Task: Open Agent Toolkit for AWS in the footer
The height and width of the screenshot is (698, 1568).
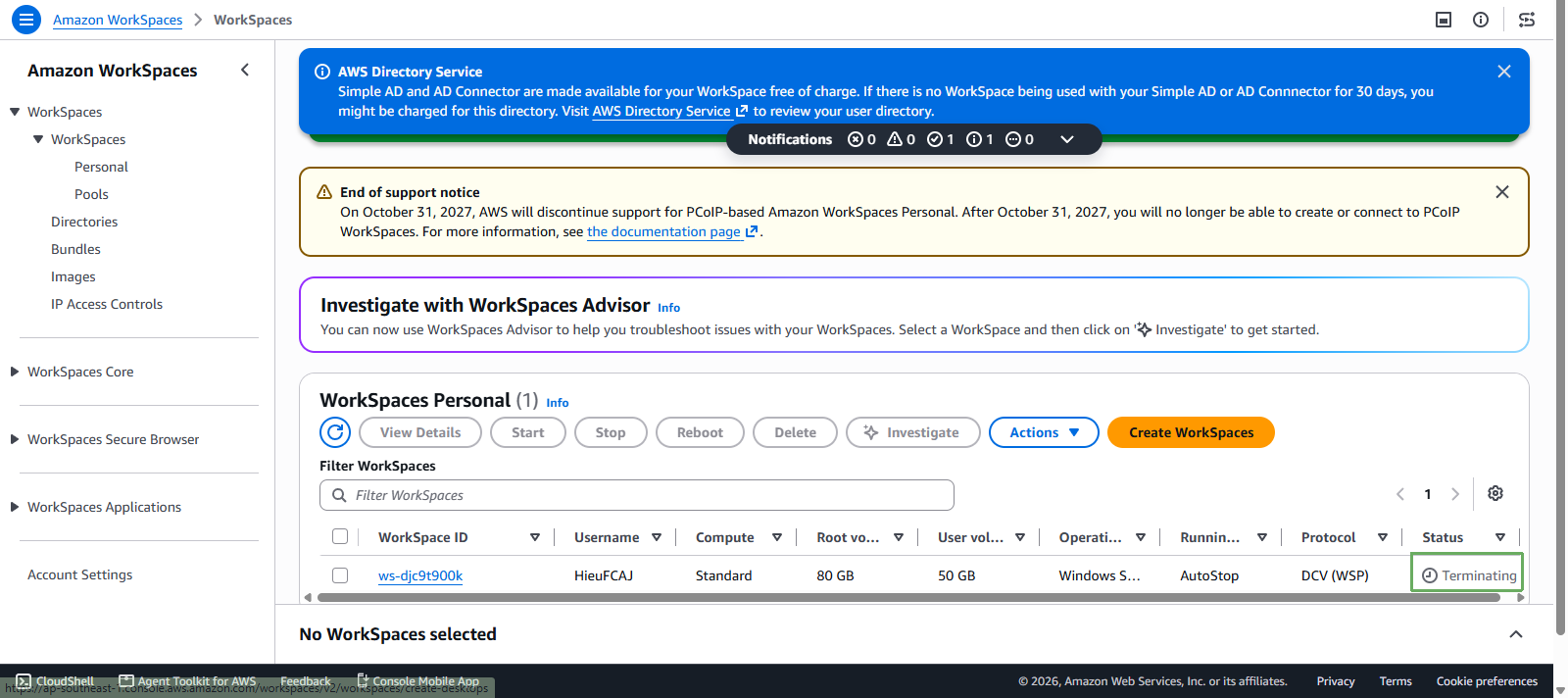Action: pos(187,681)
